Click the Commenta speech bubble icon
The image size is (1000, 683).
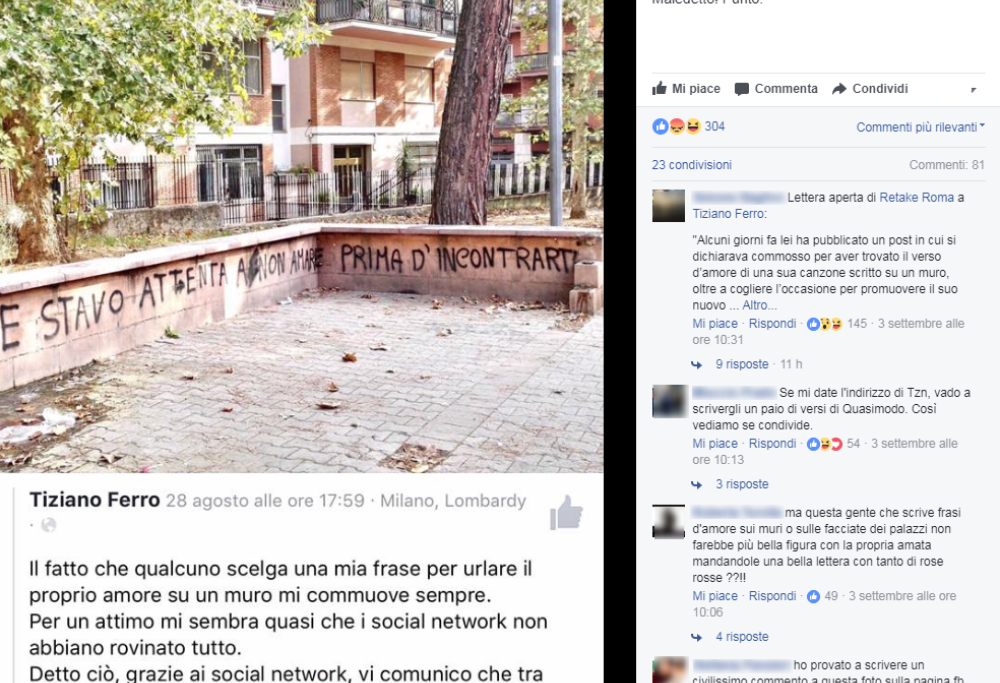coord(742,89)
